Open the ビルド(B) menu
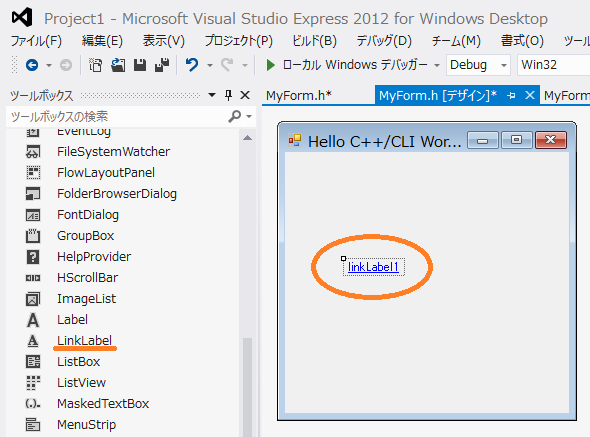The height and width of the screenshot is (437, 590). point(315,41)
